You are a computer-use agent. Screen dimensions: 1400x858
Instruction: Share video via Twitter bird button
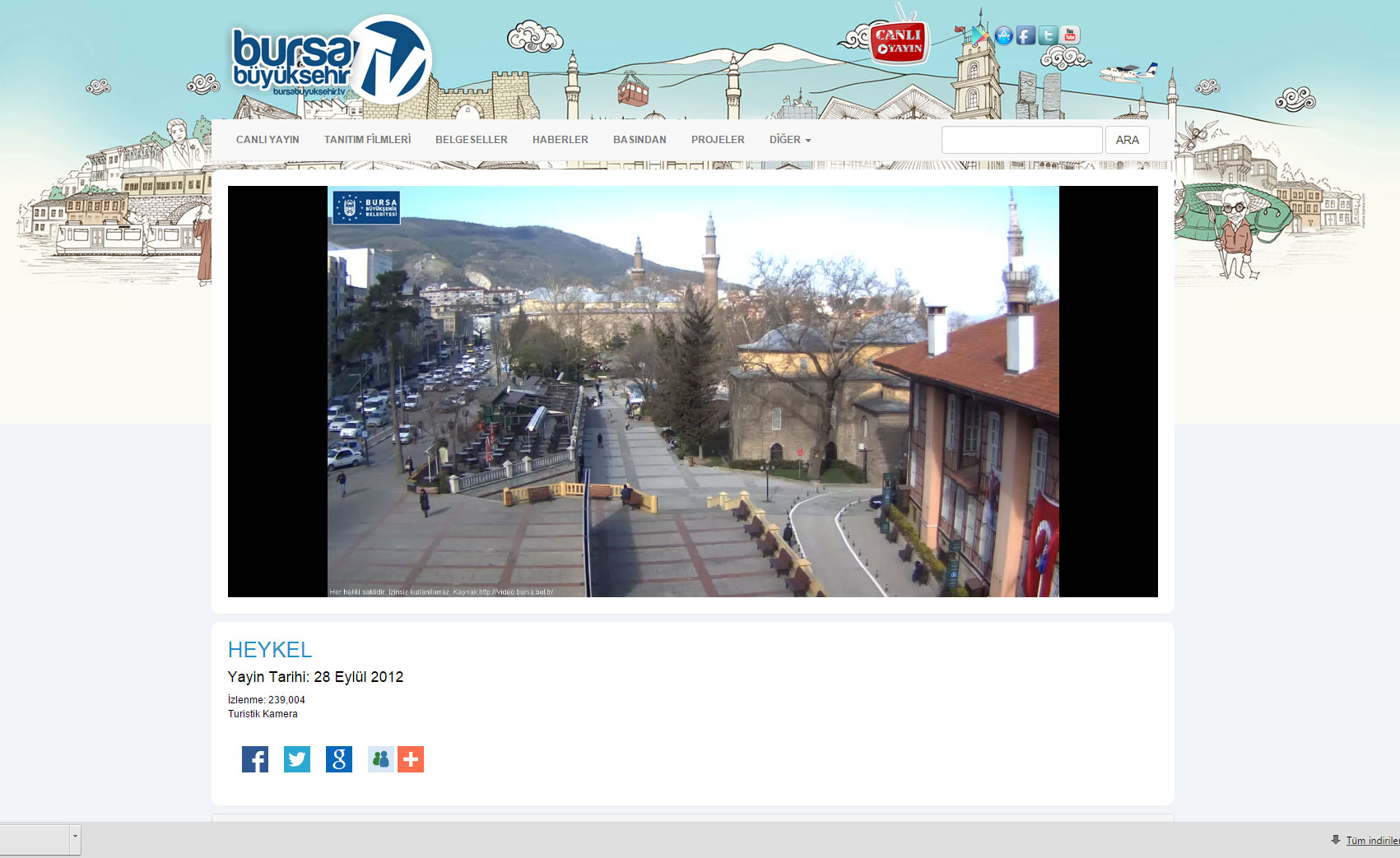point(297,759)
